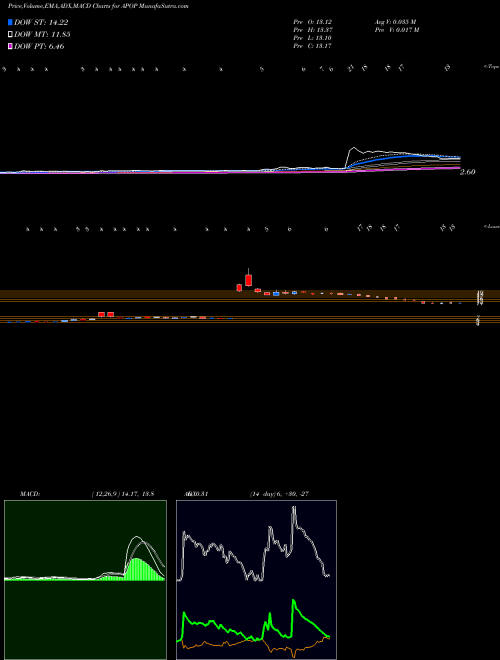Select the 'DOW PT: 6.46' label

point(39,46)
